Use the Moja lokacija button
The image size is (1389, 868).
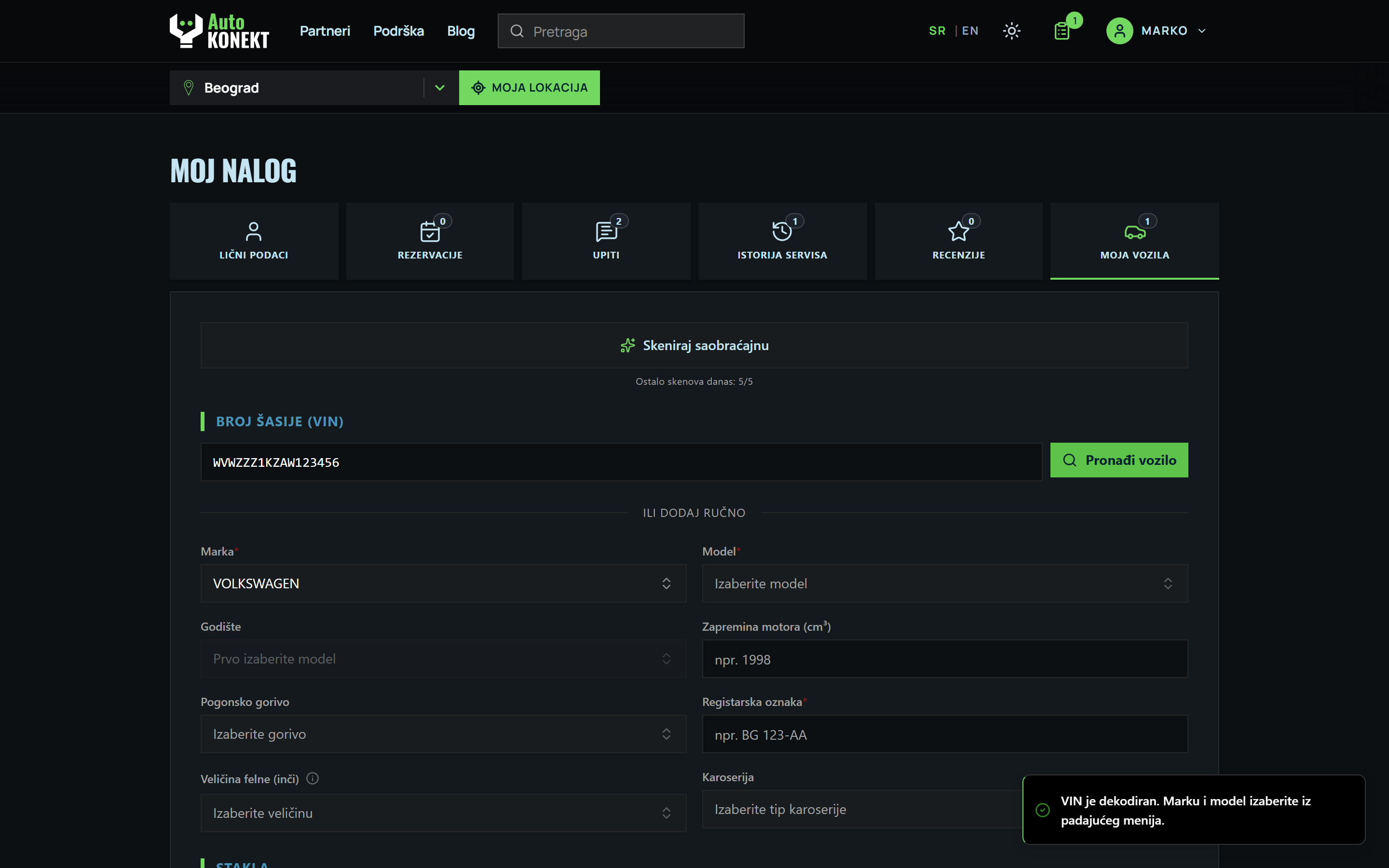point(529,88)
